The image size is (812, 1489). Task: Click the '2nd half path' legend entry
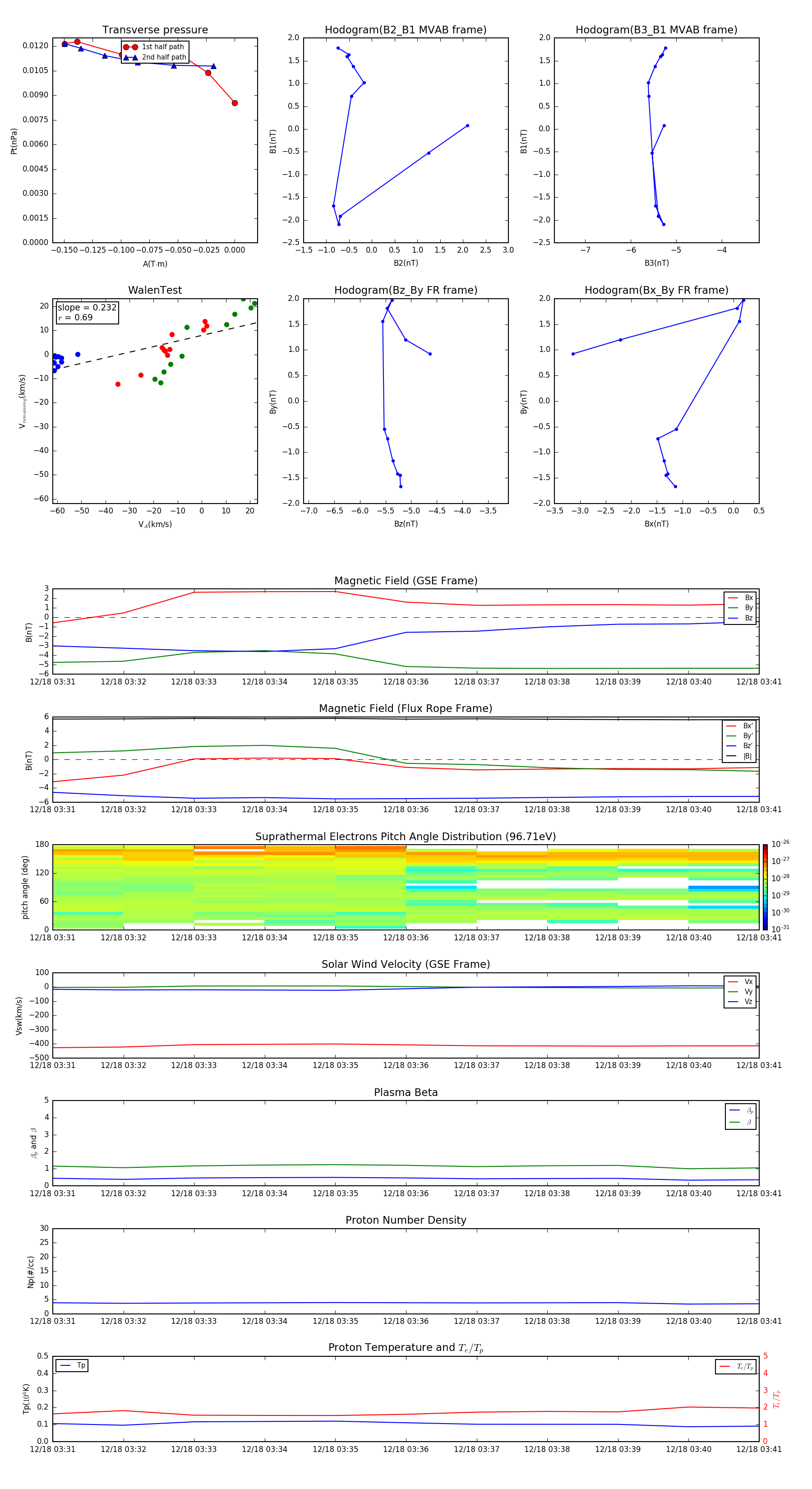pos(154,57)
